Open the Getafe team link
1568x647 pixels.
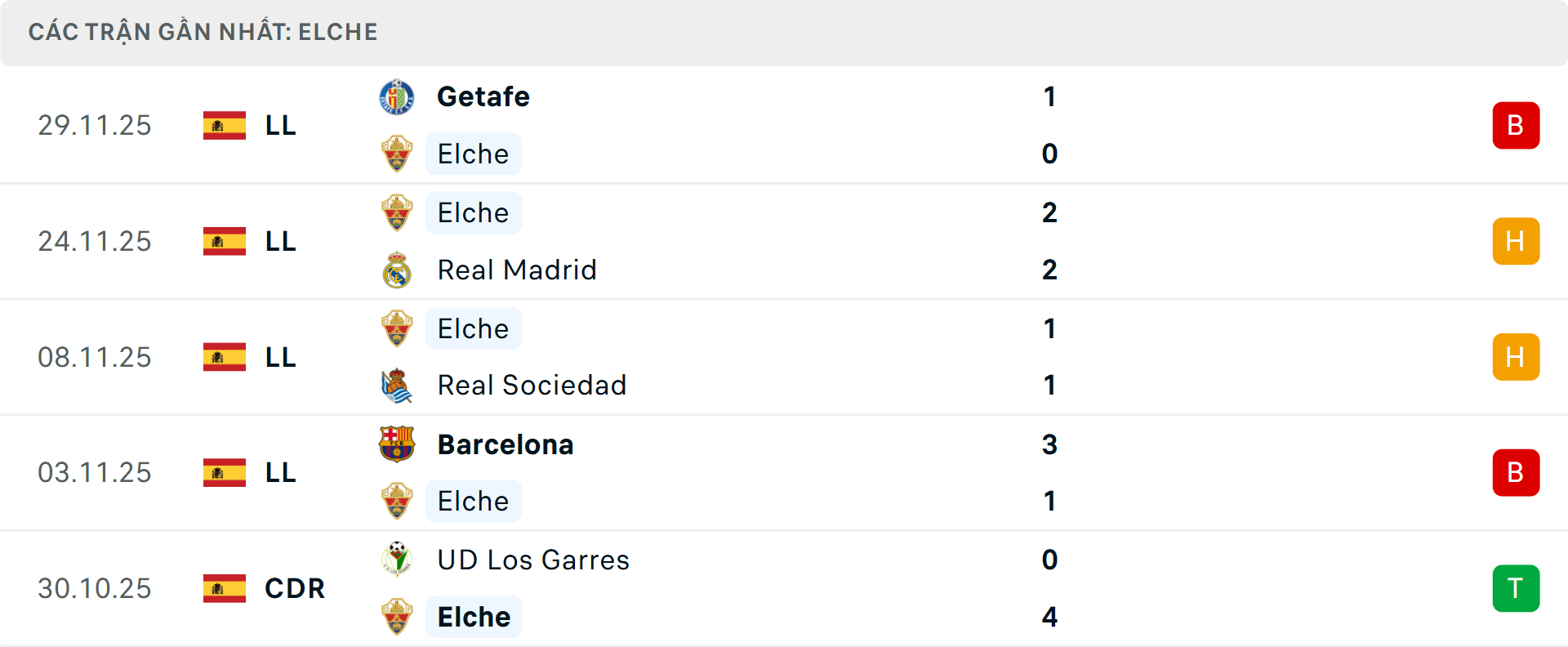(x=483, y=96)
